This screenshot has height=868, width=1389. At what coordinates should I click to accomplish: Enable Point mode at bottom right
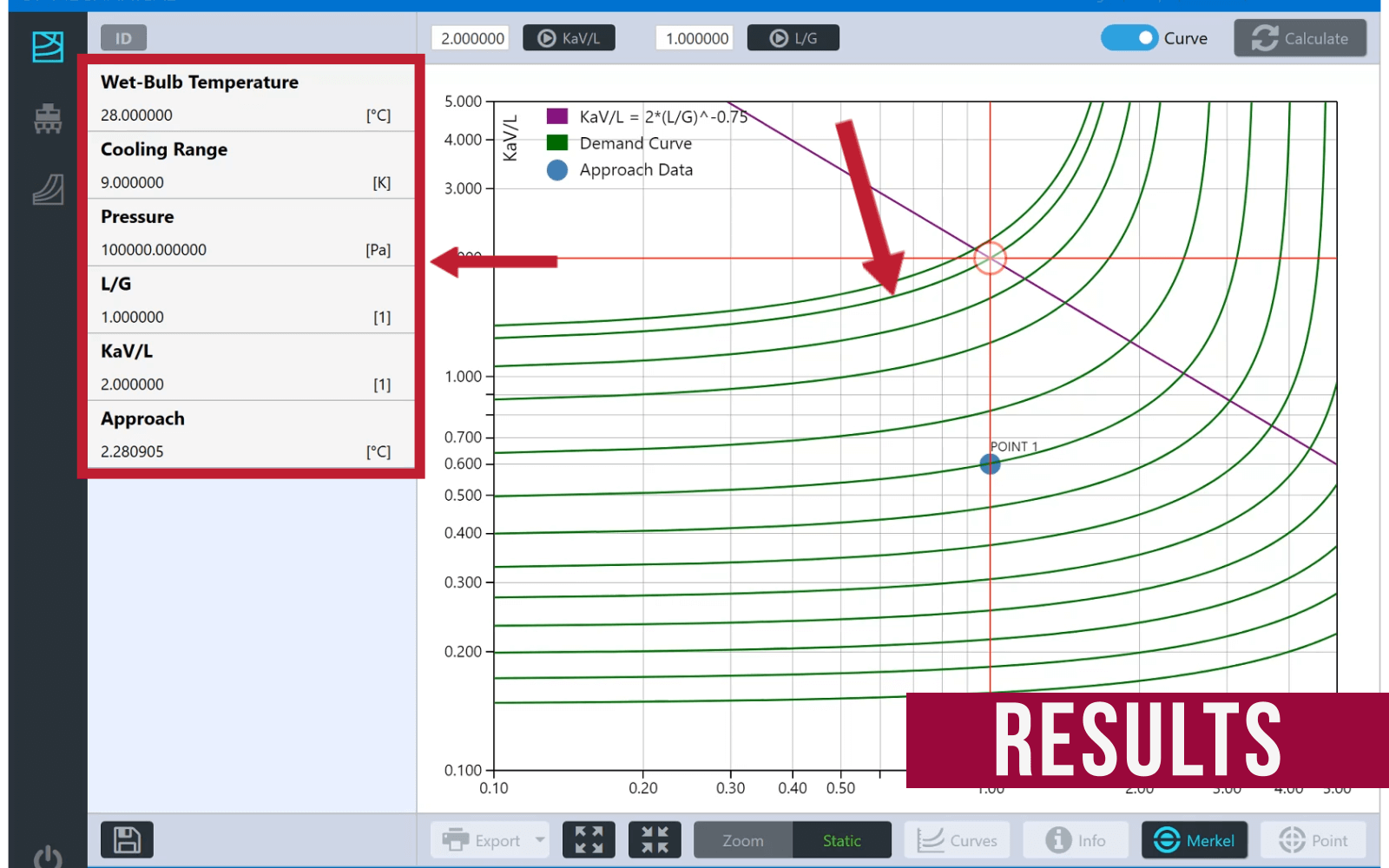pyautogui.click(x=1313, y=839)
